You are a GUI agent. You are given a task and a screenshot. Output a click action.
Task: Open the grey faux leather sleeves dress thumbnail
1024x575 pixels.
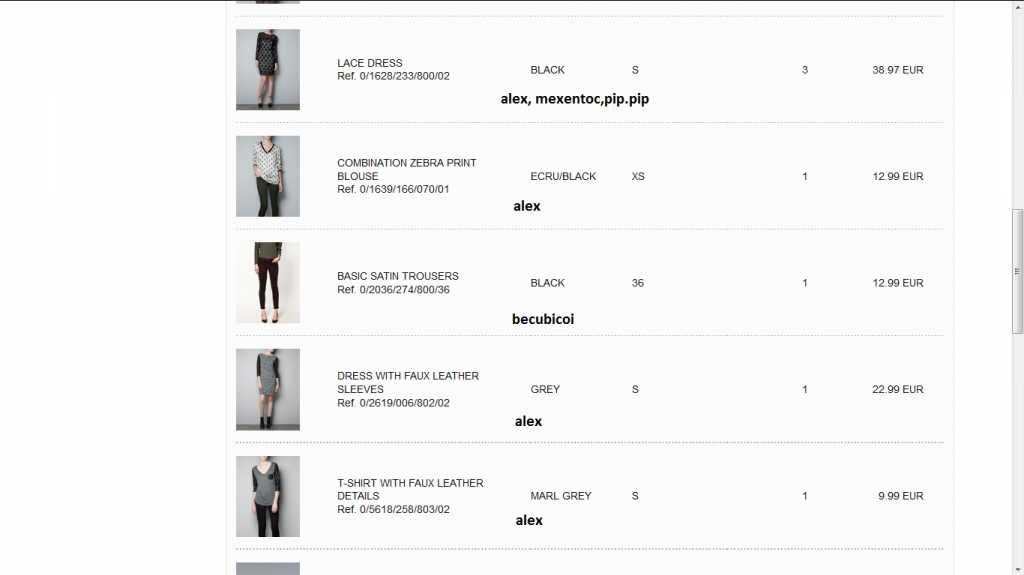(x=268, y=389)
